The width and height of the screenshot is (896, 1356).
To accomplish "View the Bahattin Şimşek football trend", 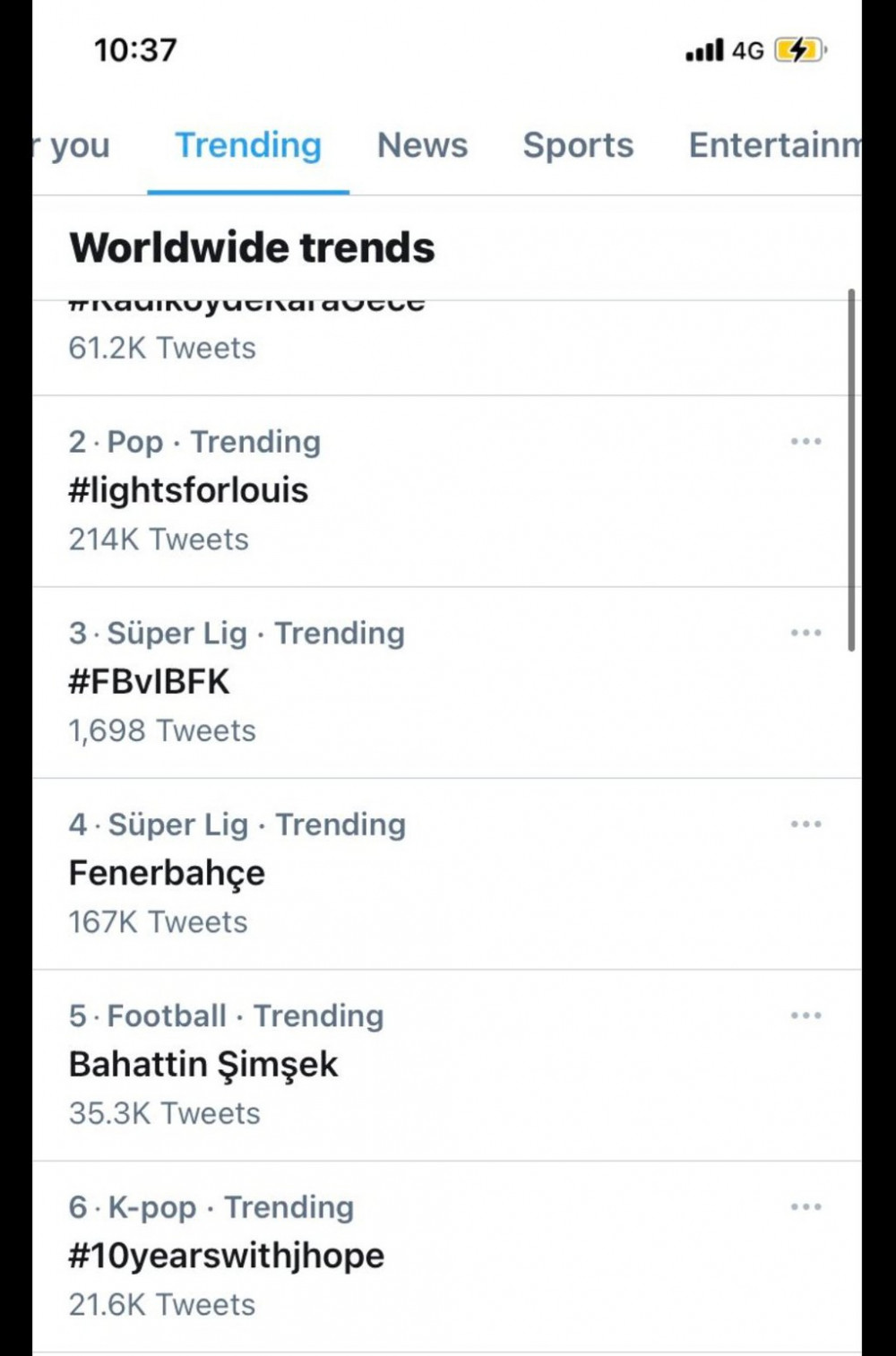I will tap(447, 1066).
